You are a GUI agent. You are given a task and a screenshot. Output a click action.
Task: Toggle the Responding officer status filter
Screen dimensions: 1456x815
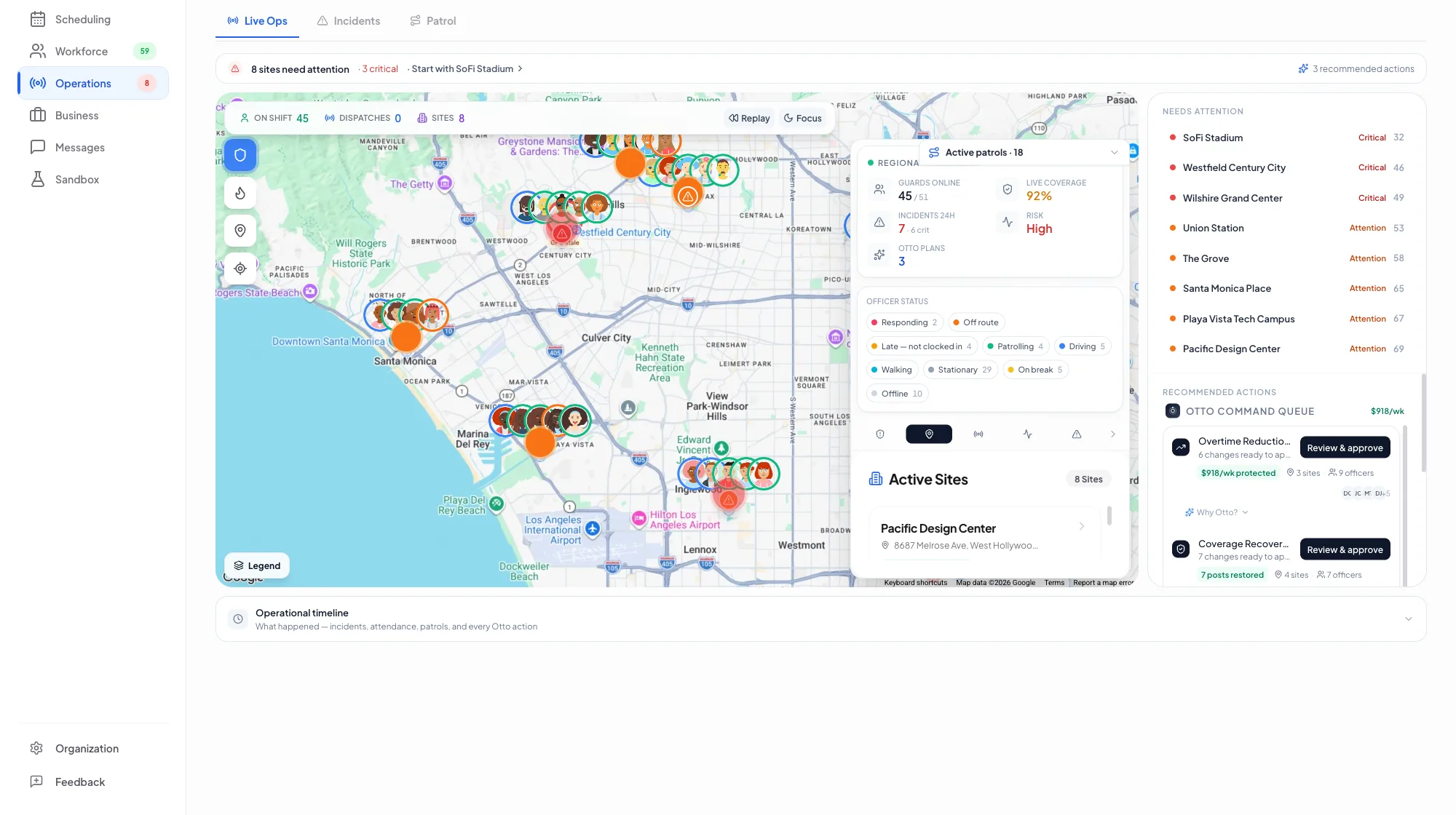[904, 323]
